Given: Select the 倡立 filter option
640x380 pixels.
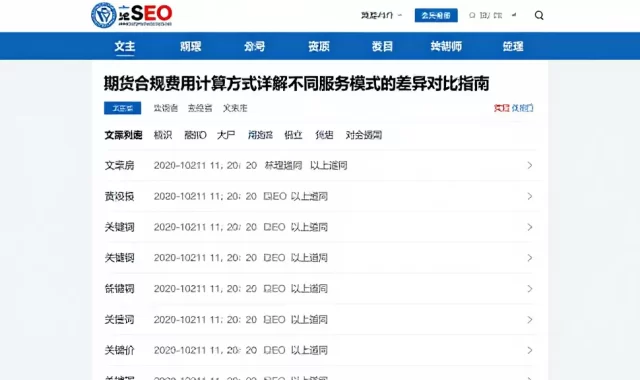Looking at the screenshot, I should (x=293, y=135).
